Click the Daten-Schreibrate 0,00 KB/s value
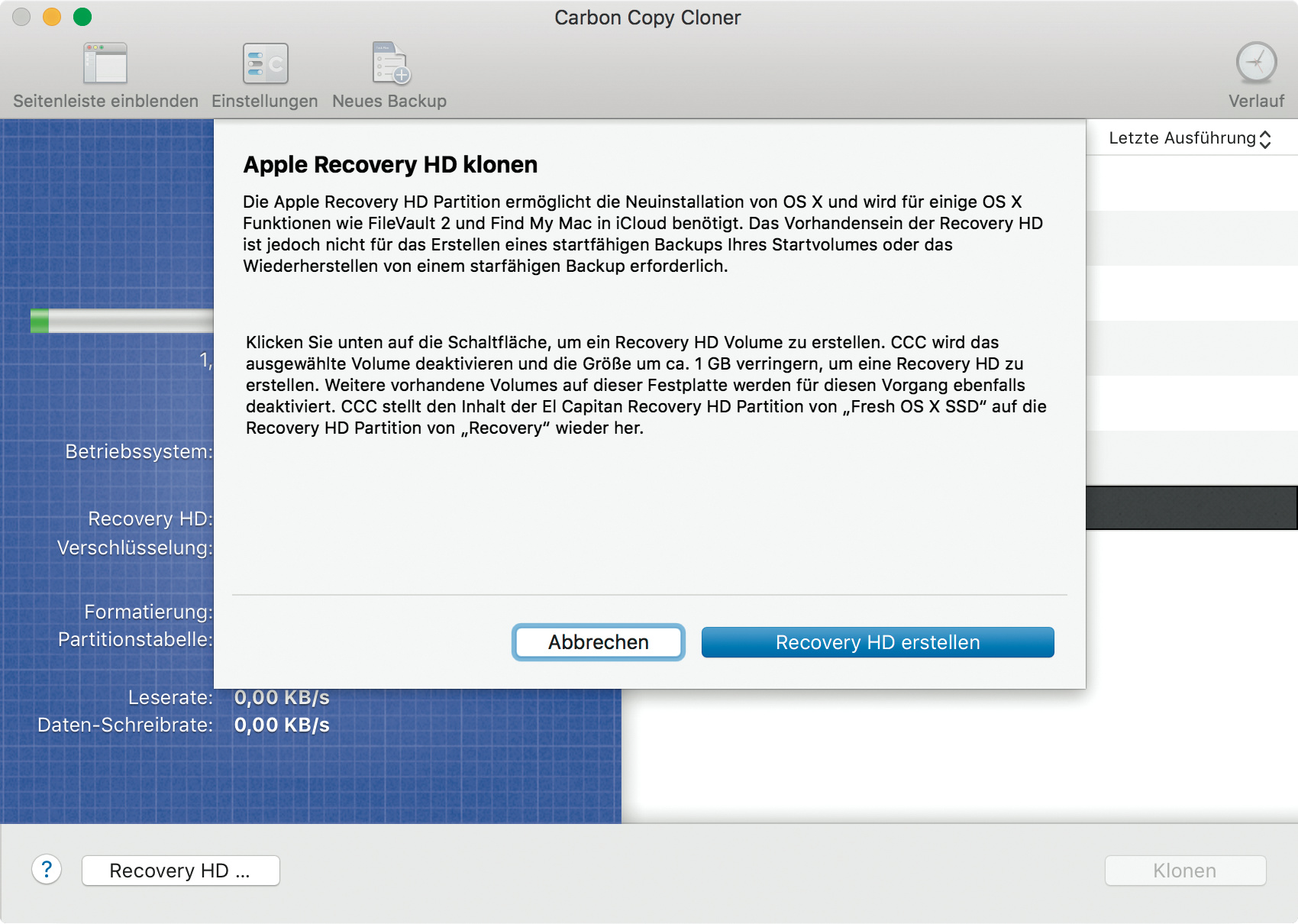The width and height of the screenshot is (1298, 924). click(282, 725)
